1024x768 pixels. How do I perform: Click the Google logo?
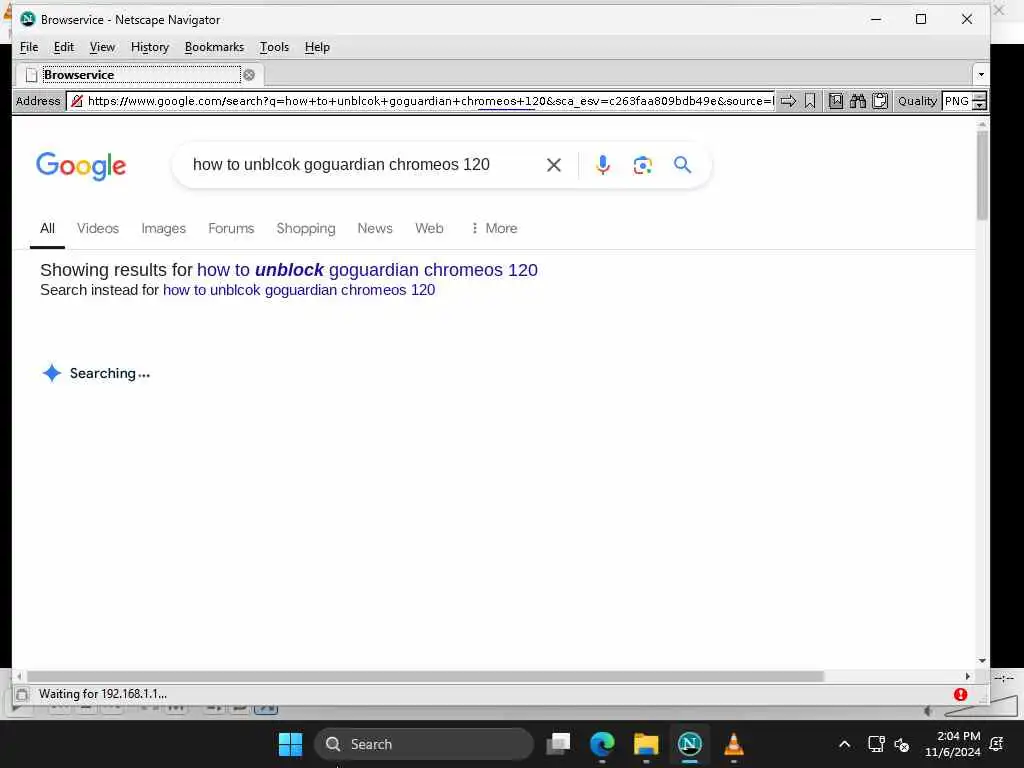click(81, 166)
